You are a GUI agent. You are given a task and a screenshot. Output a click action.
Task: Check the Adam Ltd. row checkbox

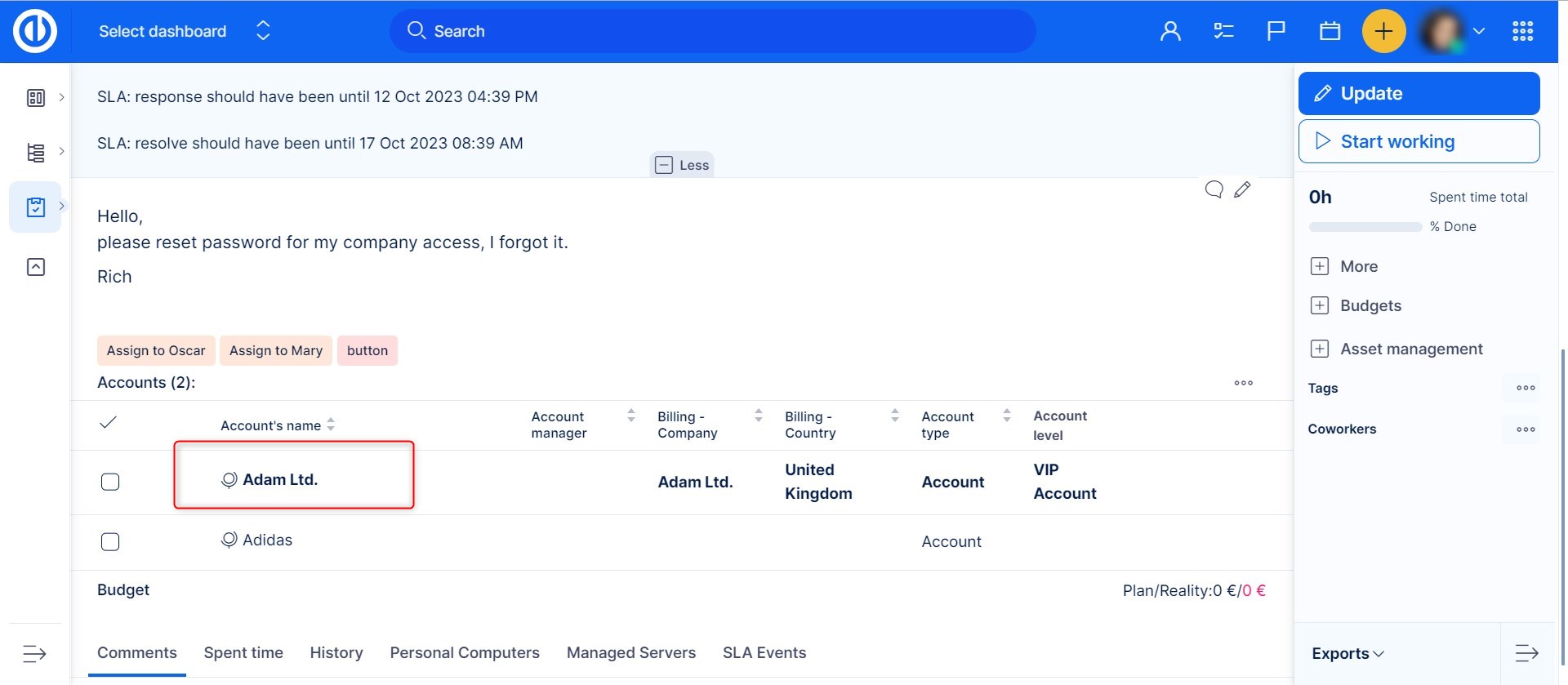click(x=110, y=482)
